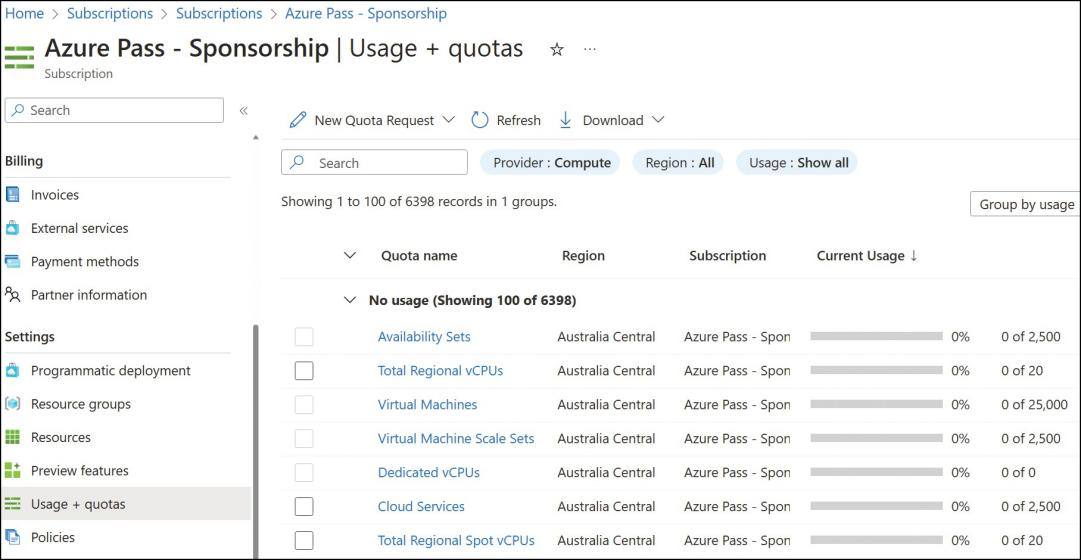The image size is (1081, 560).
Task: Open Invoices in the sidebar
Action: click(x=54, y=194)
